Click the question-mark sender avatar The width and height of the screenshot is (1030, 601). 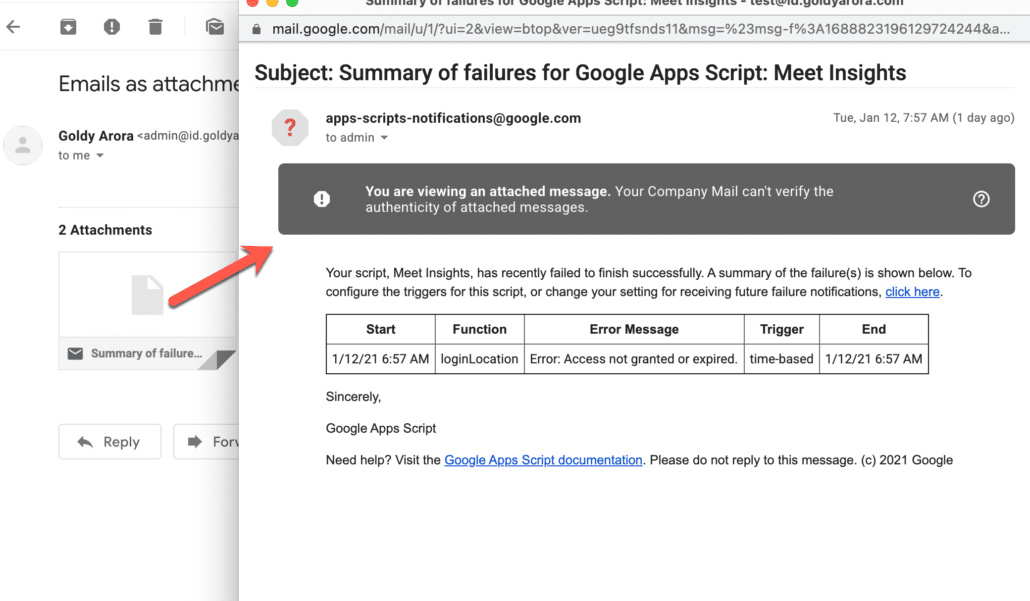(x=290, y=127)
